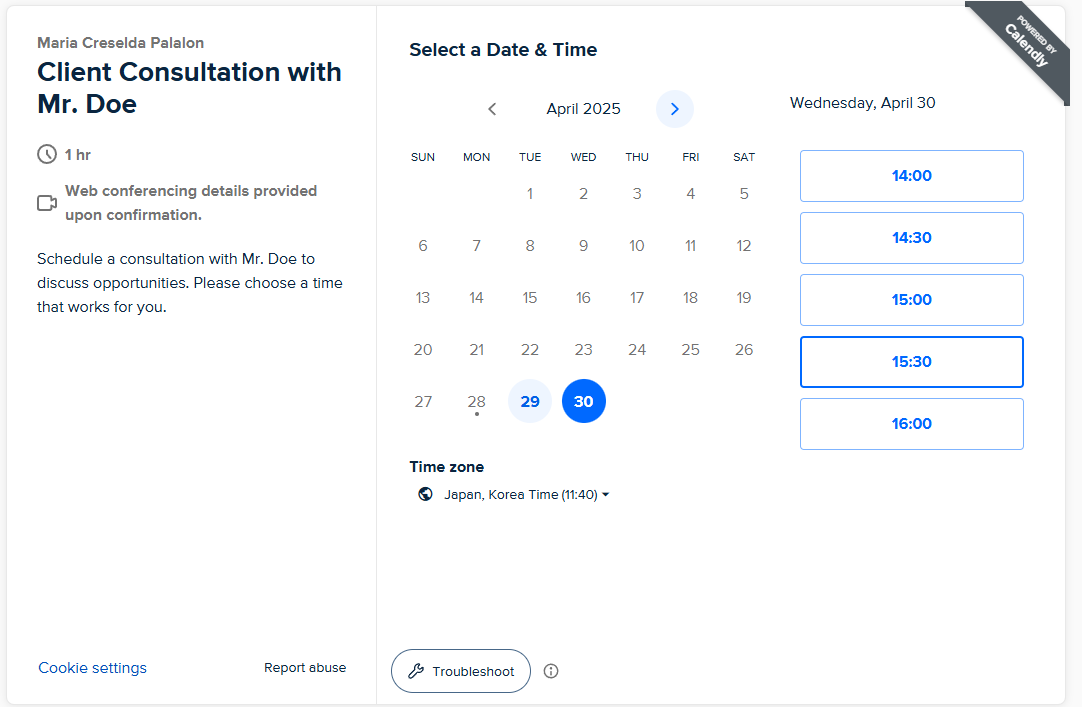Go to the previous month
Viewport: 1082px width, 707px height.
492,109
